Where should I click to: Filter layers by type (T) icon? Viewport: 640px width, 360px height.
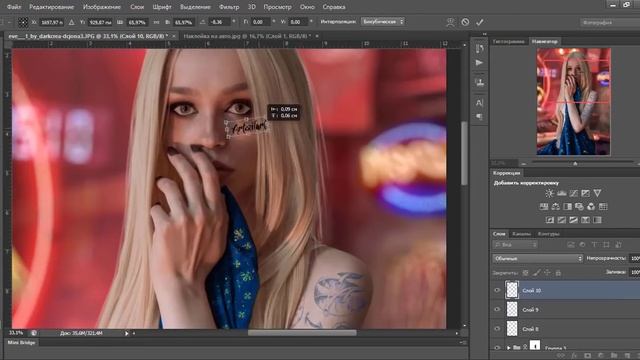pos(594,245)
